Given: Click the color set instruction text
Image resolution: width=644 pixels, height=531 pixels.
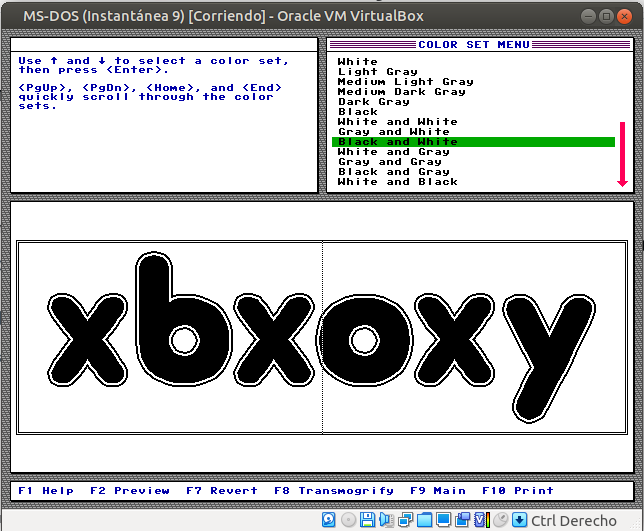Looking at the screenshot, I should point(154,65).
